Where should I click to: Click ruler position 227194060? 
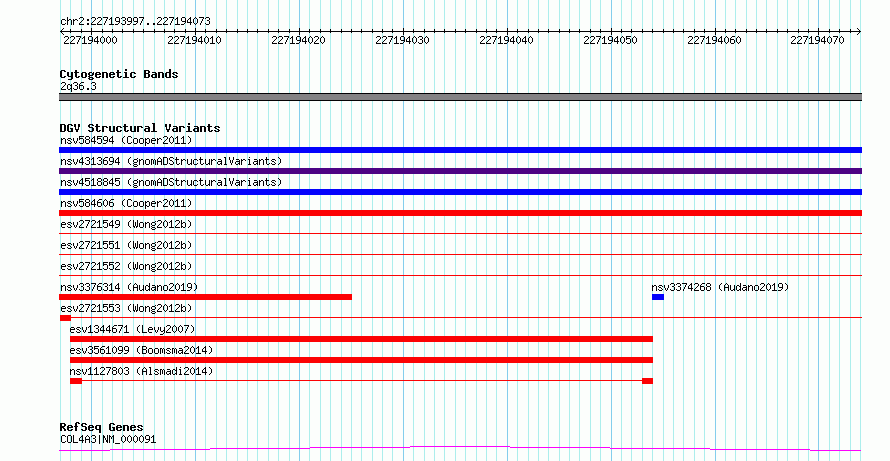714,40
